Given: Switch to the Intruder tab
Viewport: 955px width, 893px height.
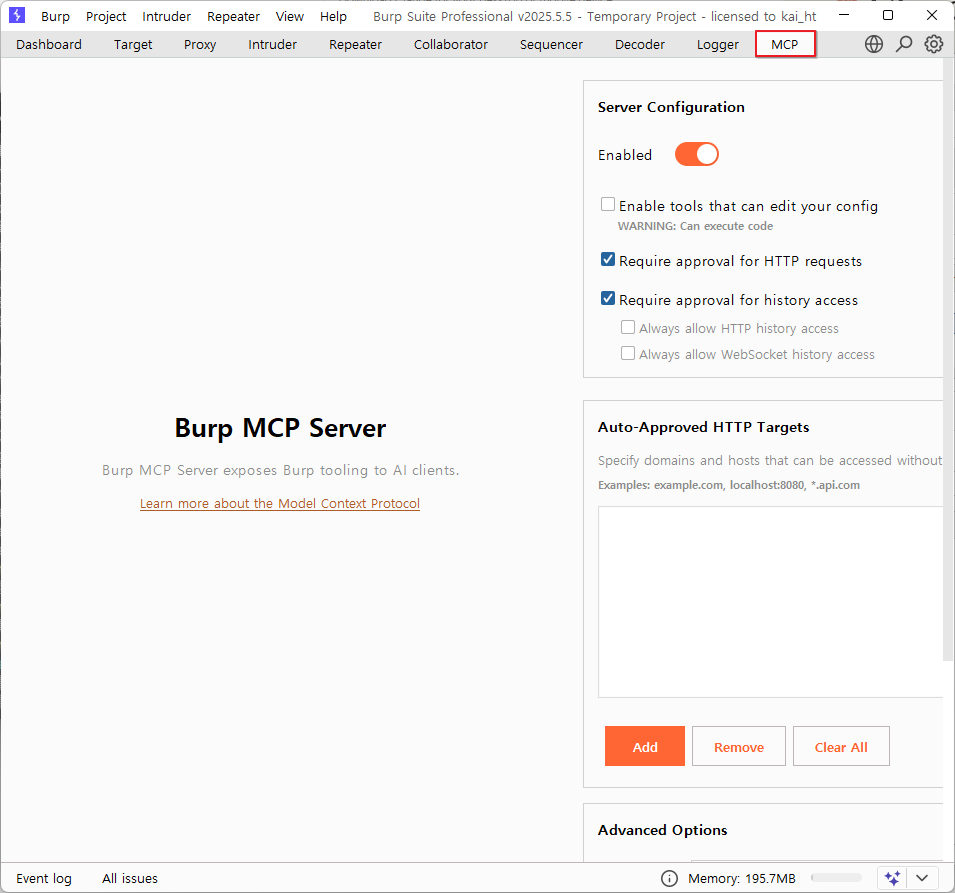Looking at the screenshot, I should (272, 44).
